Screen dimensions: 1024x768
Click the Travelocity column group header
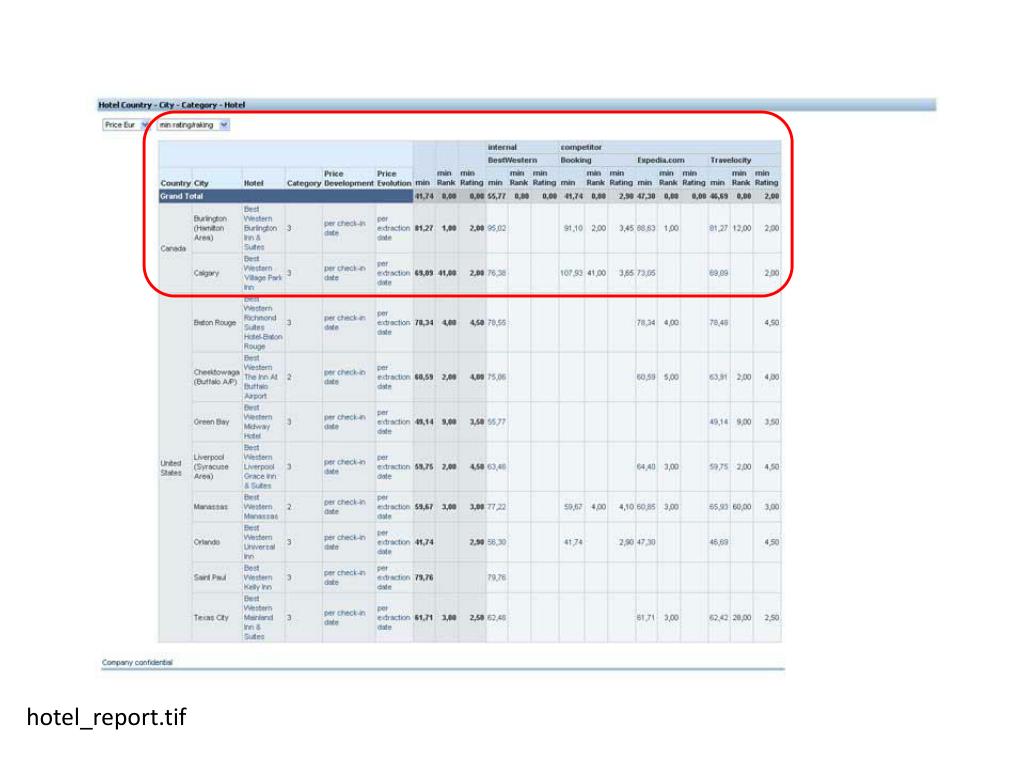coord(731,160)
